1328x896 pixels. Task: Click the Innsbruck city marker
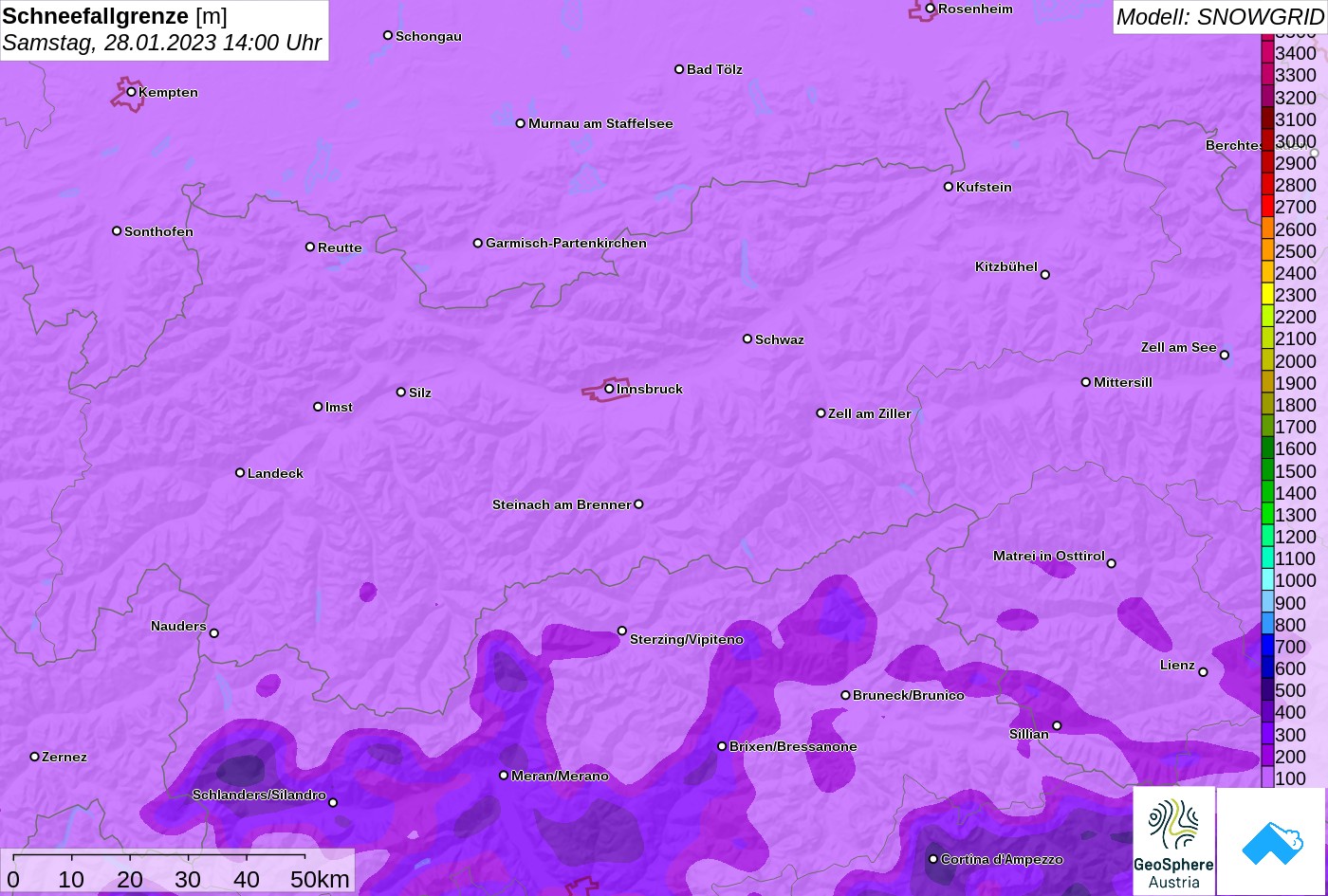point(609,389)
